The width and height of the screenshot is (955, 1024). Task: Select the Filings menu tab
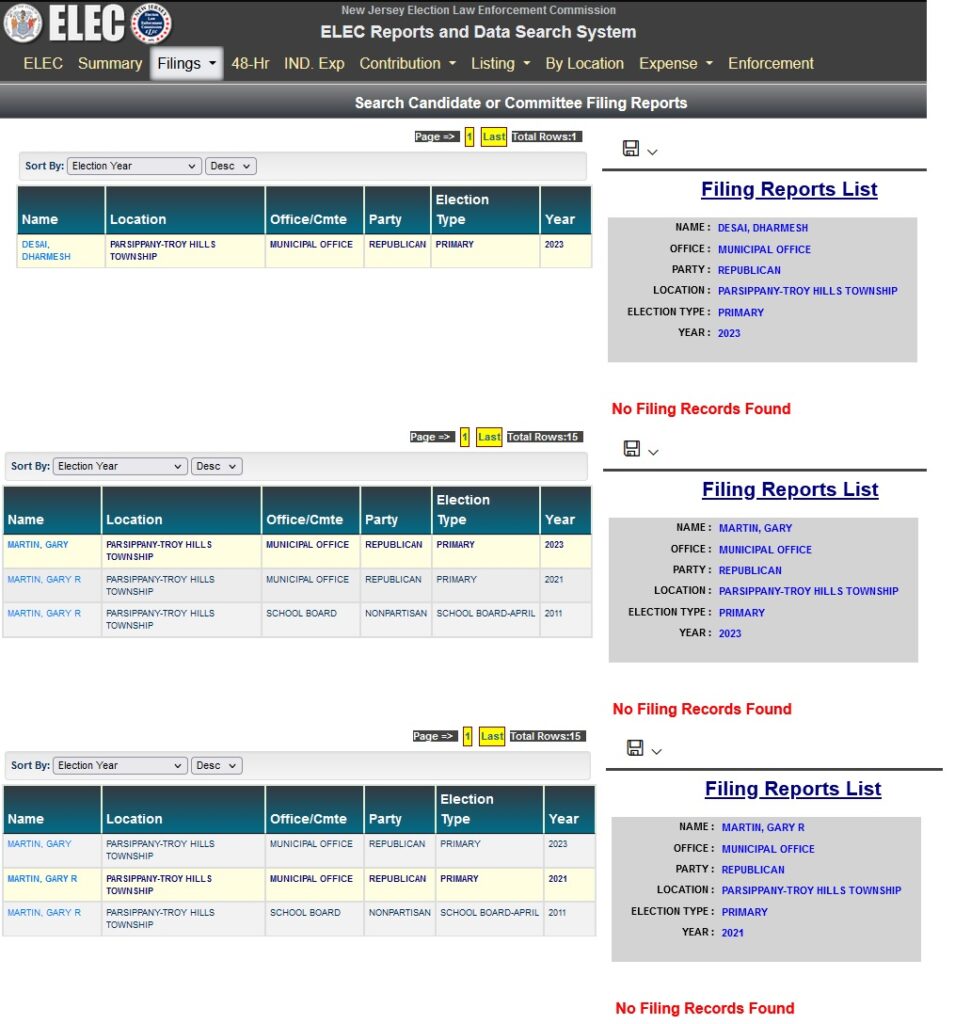187,63
